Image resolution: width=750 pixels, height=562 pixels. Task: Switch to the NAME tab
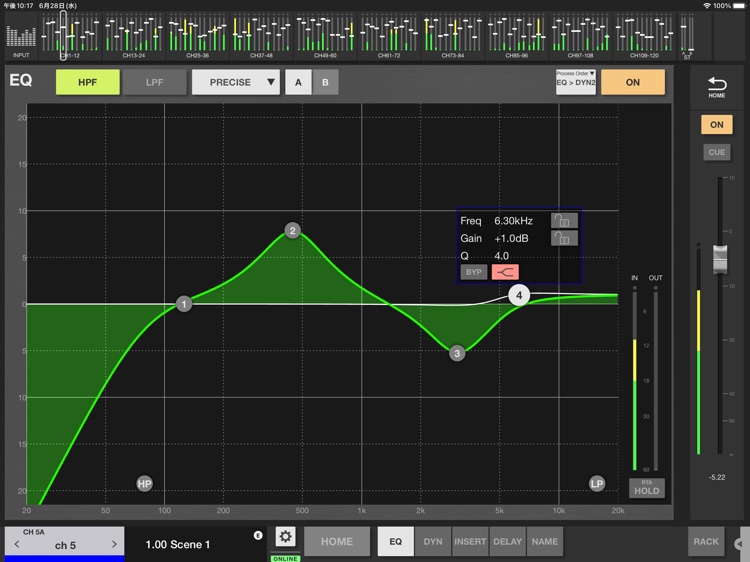tap(545, 541)
